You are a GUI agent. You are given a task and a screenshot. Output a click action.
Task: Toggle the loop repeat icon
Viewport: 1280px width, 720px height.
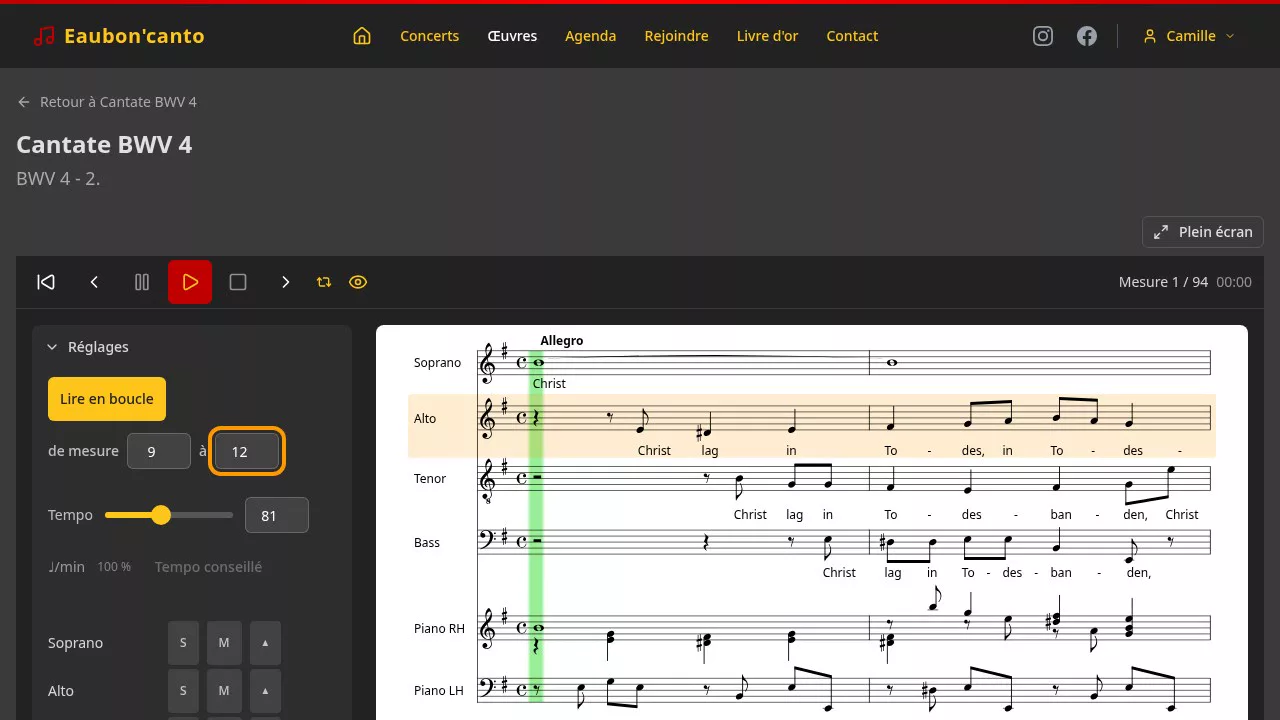pyautogui.click(x=324, y=282)
